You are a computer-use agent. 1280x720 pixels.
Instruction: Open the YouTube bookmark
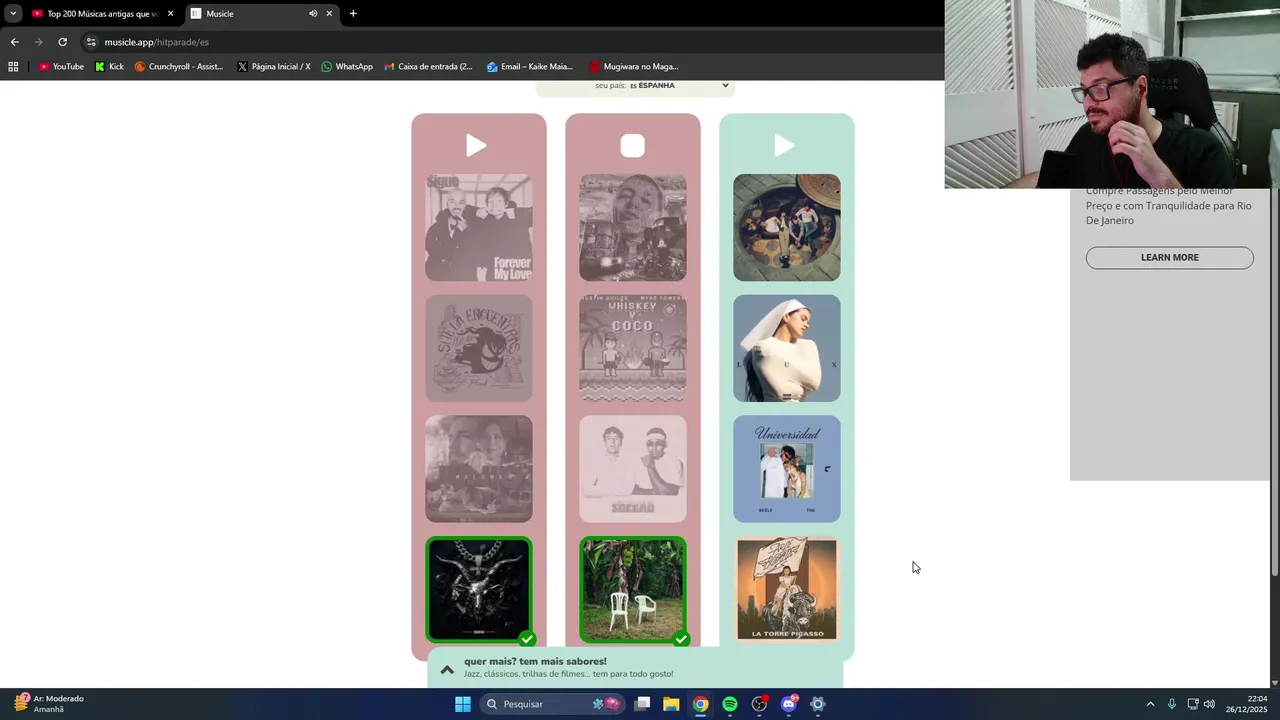click(61, 67)
